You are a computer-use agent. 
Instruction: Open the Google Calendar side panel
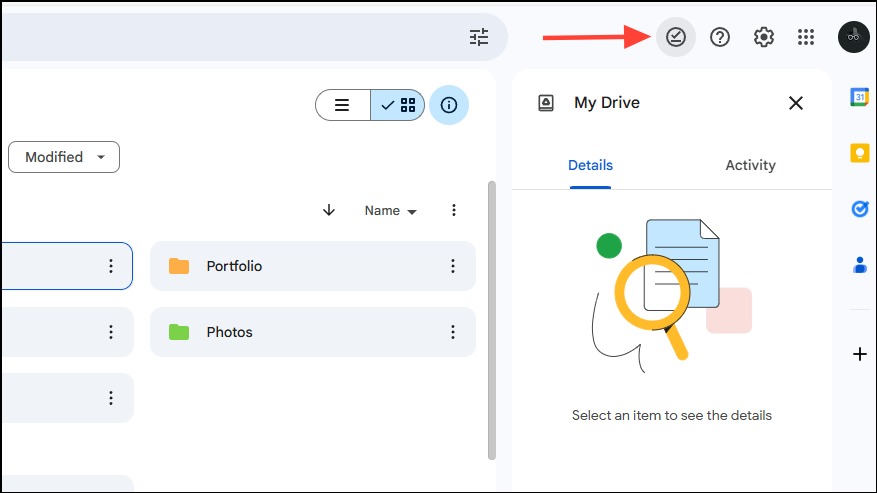860,97
